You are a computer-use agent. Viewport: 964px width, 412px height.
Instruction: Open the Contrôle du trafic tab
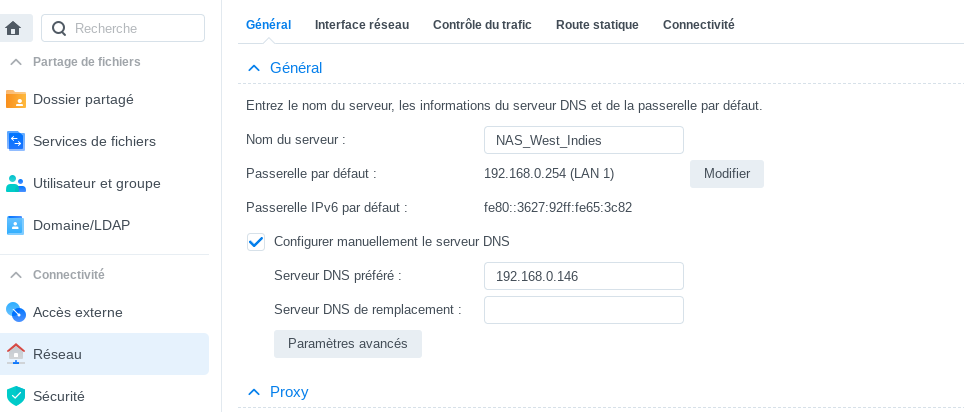pos(482,25)
